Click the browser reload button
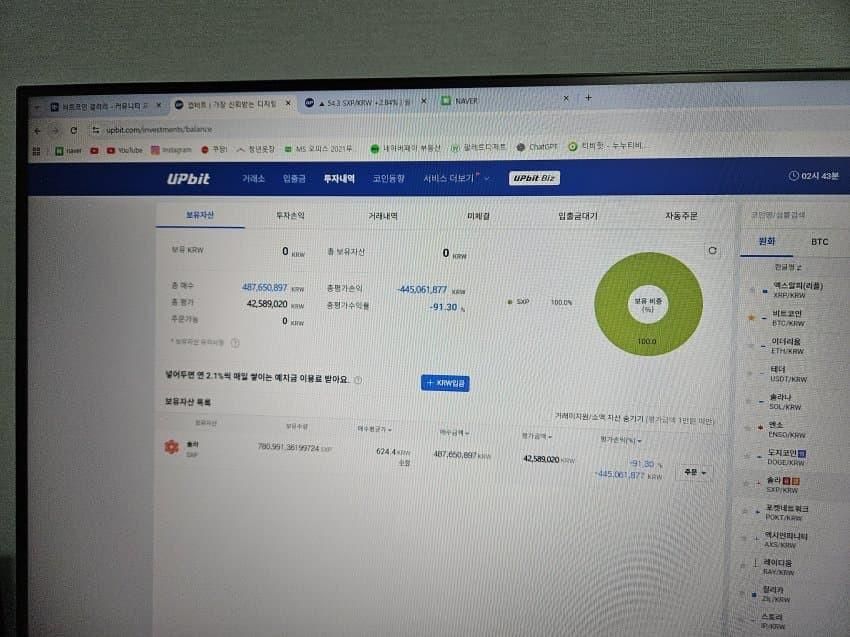850x637 pixels. pos(74,130)
